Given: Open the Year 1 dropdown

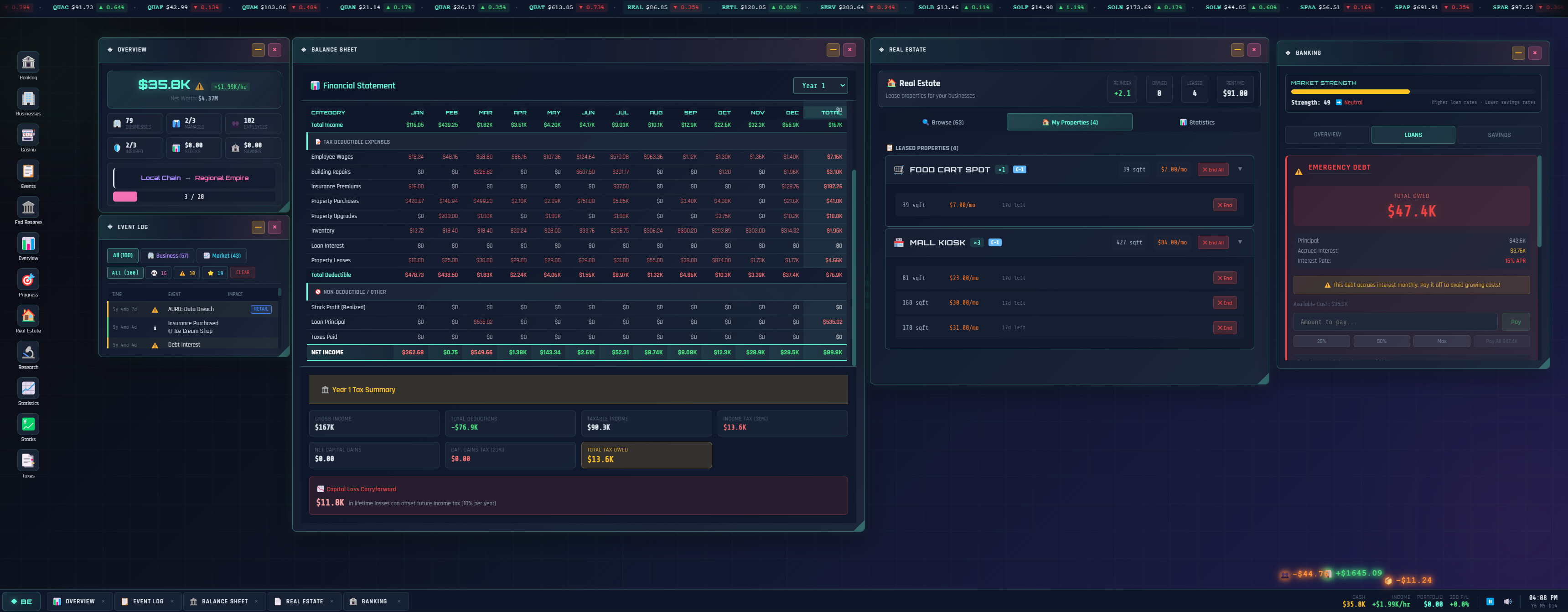Looking at the screenshot, I should (x=821, y=85).
